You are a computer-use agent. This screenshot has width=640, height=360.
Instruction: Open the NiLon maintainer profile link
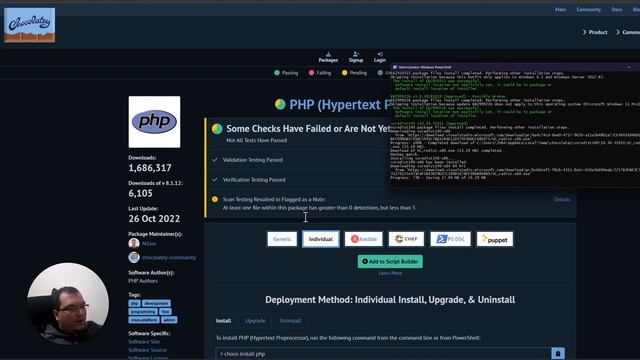pyautogui.click(x=149, y=243)
